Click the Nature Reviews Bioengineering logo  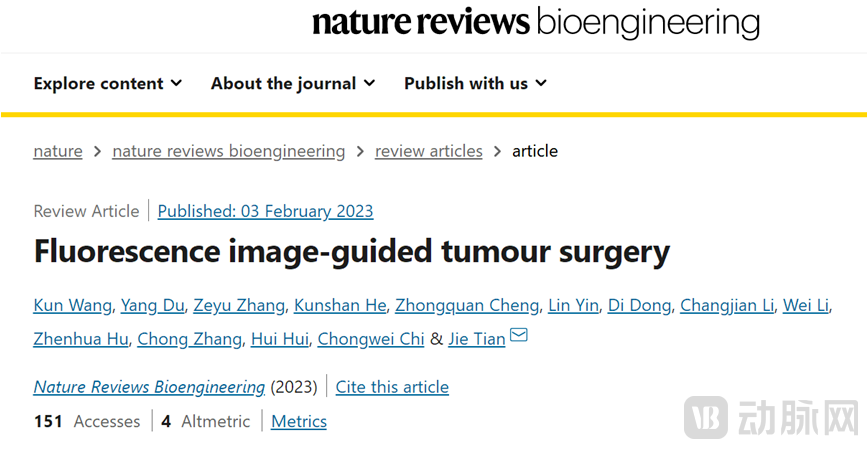(535, 23)
